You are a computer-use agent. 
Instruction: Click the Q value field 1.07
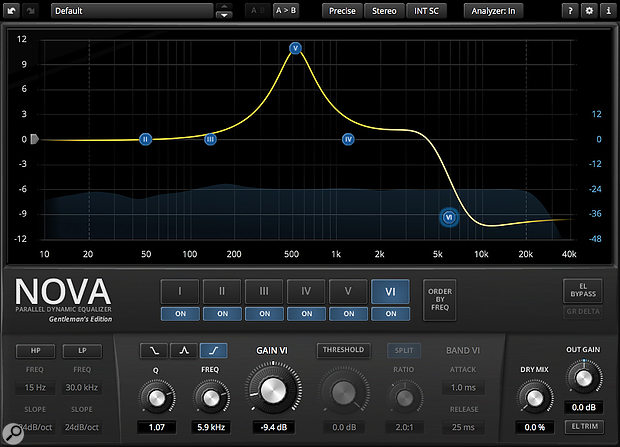click(157, 427)
